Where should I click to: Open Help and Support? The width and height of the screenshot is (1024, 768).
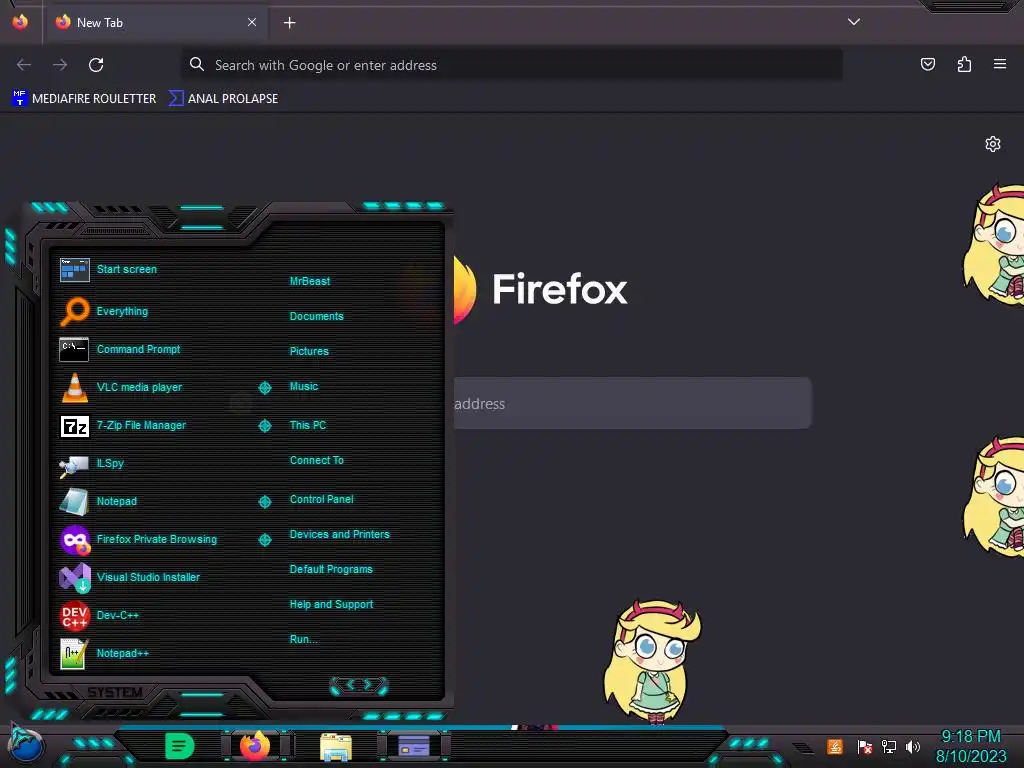point(331,605)
